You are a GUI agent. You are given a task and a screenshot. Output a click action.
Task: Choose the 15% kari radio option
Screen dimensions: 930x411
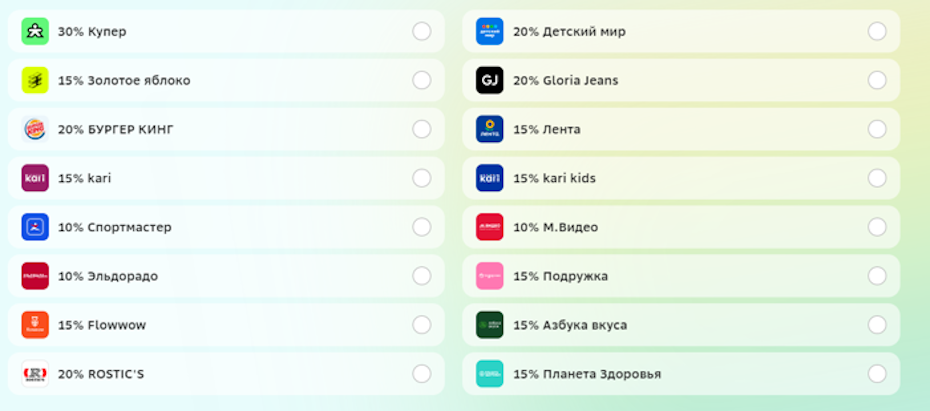[422, 178]
